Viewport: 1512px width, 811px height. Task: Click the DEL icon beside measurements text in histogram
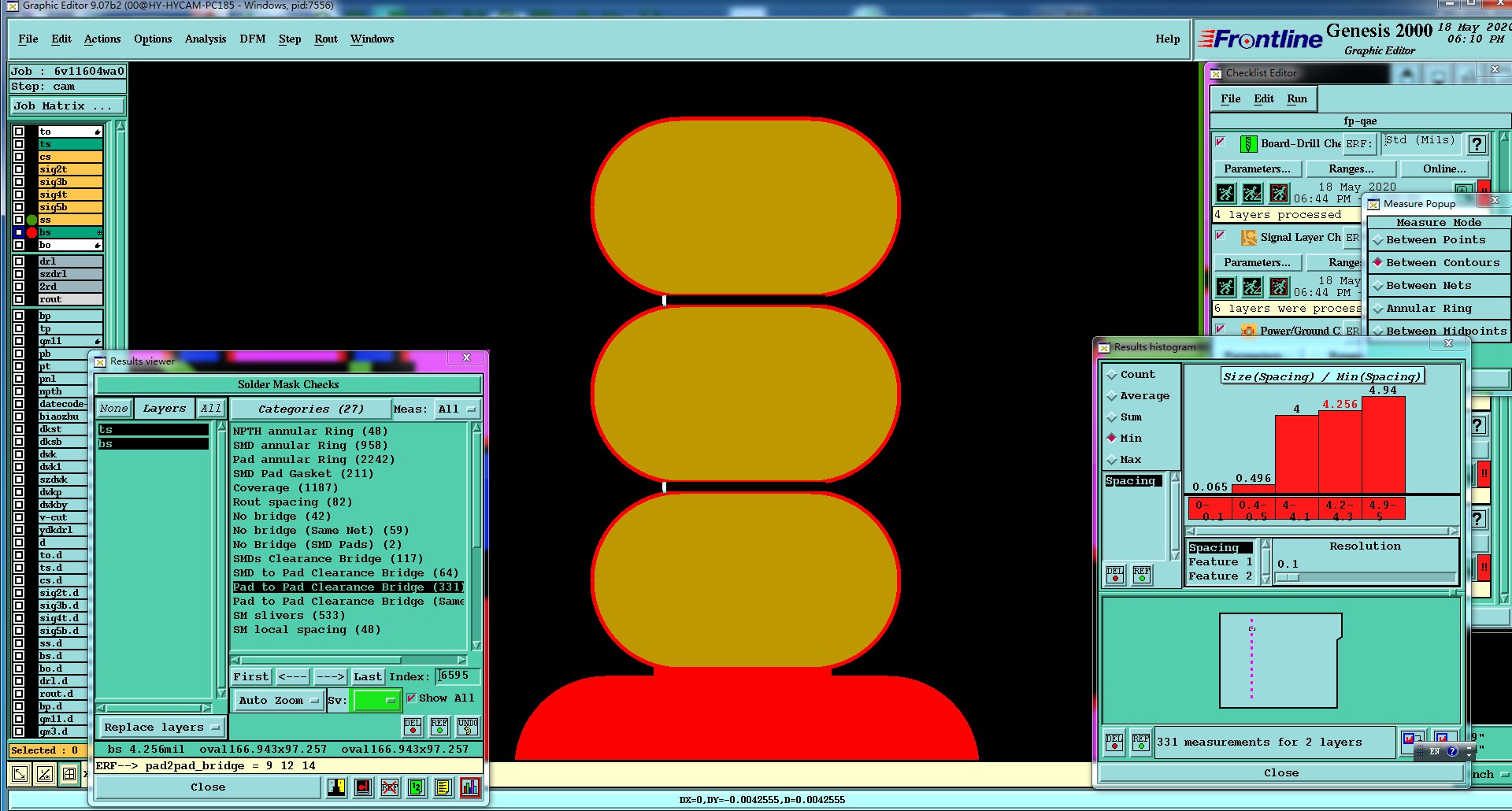coord(1114,742)
